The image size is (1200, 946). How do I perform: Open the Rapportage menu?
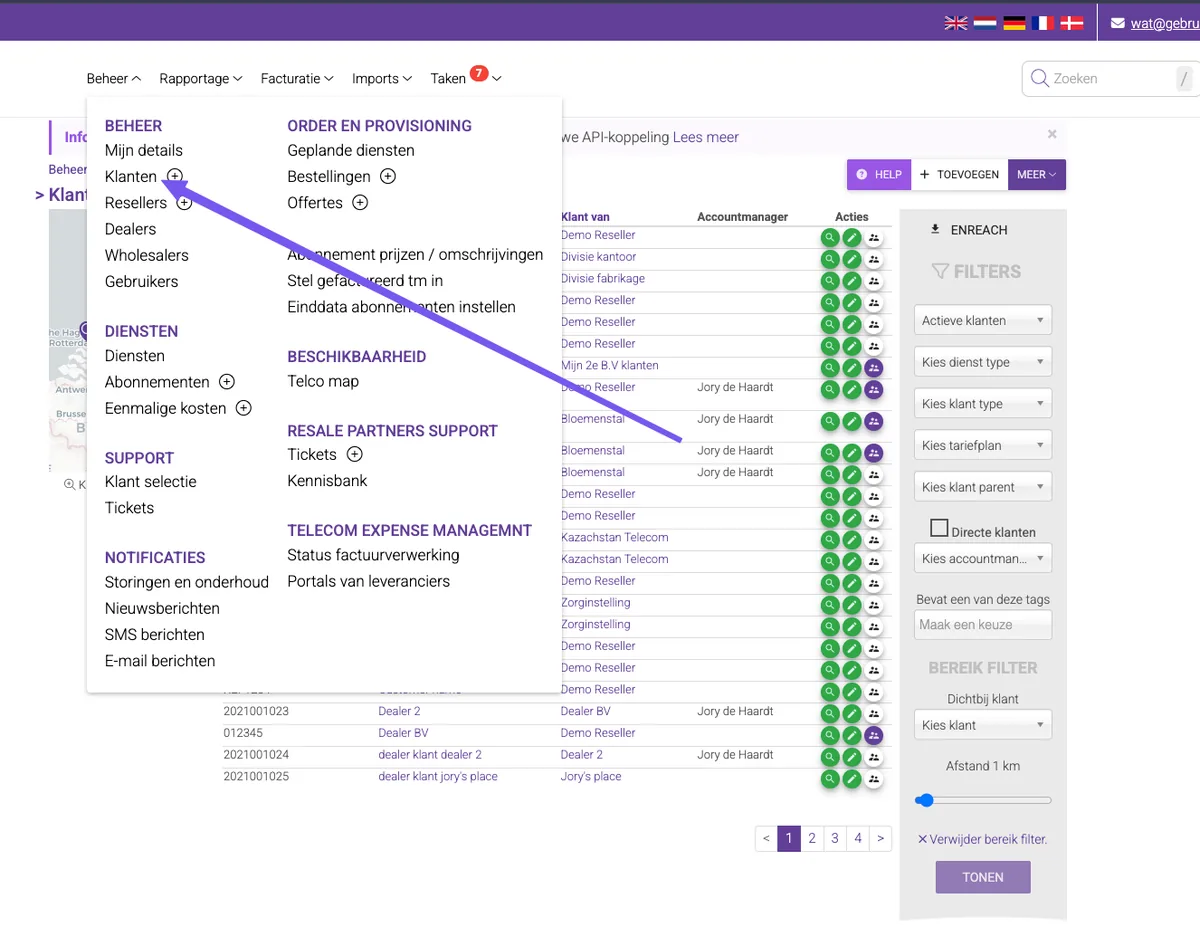[x=201, y=78]
